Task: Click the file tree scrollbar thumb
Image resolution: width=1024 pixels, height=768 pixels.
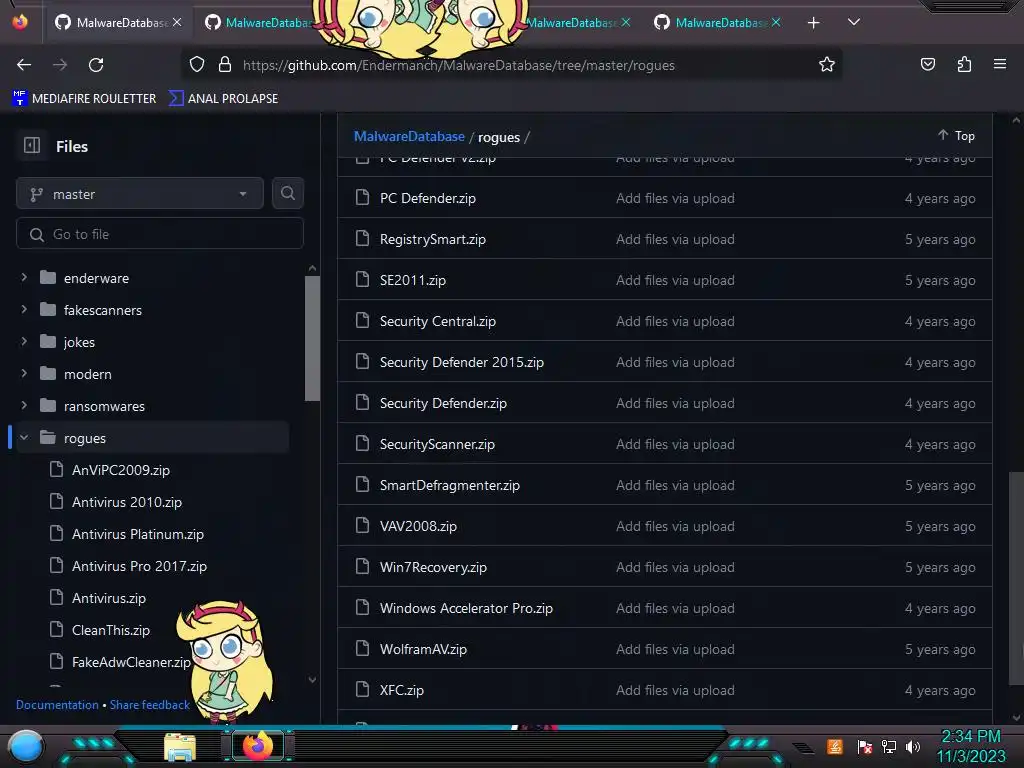Action: [x=312, y=338]
